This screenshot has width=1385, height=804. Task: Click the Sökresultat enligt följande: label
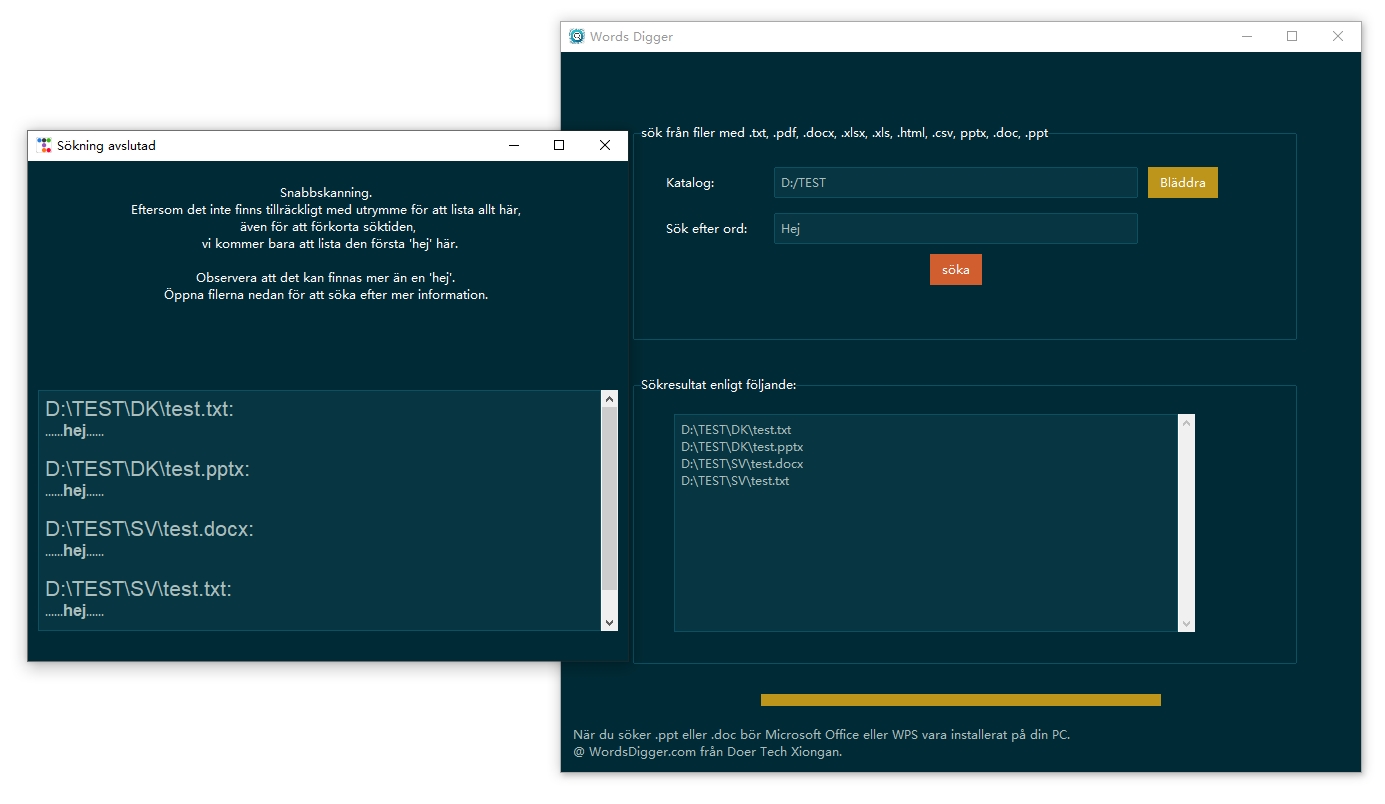tap(718, 384)
